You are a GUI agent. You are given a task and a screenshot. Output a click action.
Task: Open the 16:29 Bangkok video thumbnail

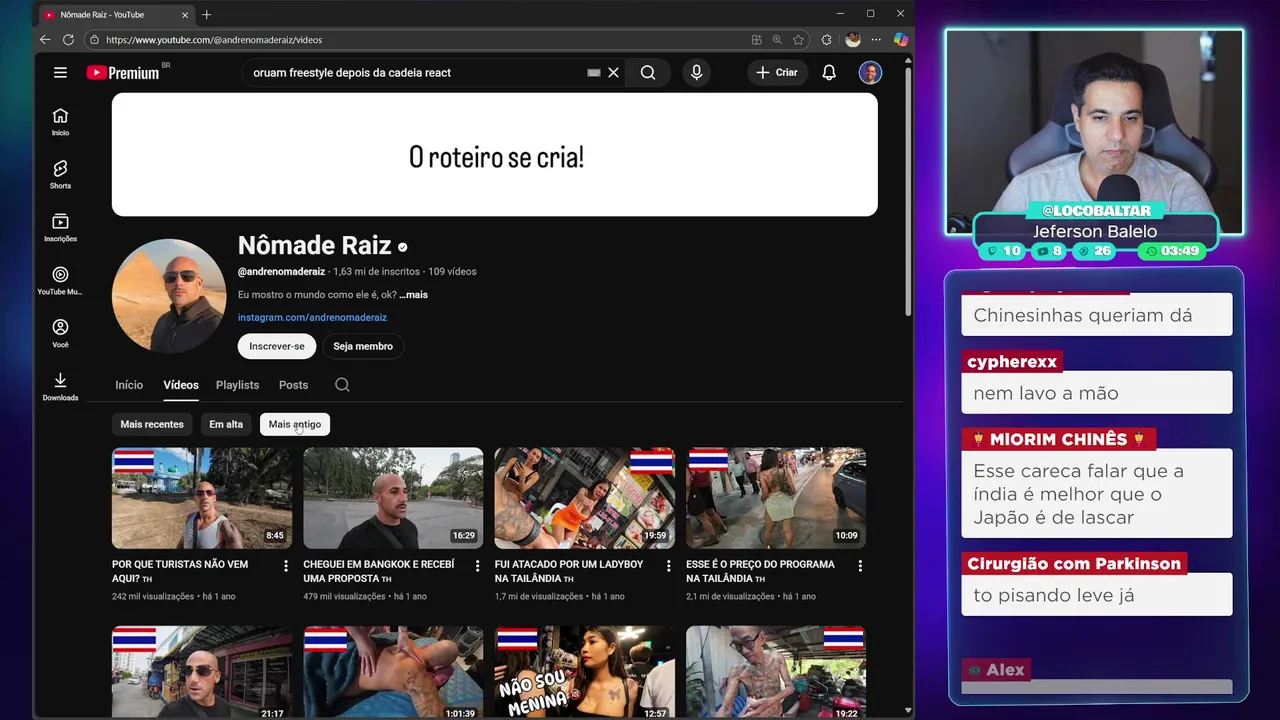pyautogui.click(x=393, y=497)
